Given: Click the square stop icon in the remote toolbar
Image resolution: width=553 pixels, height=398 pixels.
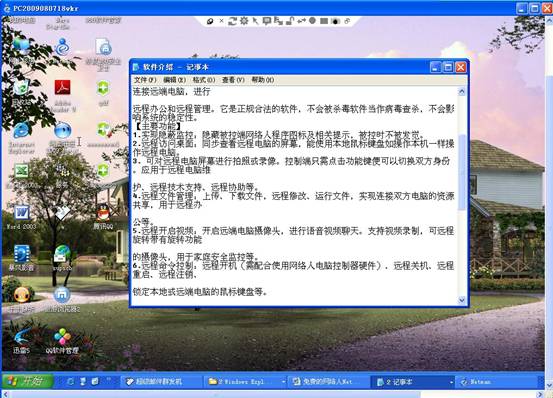Looking at the screenshot, I should 324,21.
